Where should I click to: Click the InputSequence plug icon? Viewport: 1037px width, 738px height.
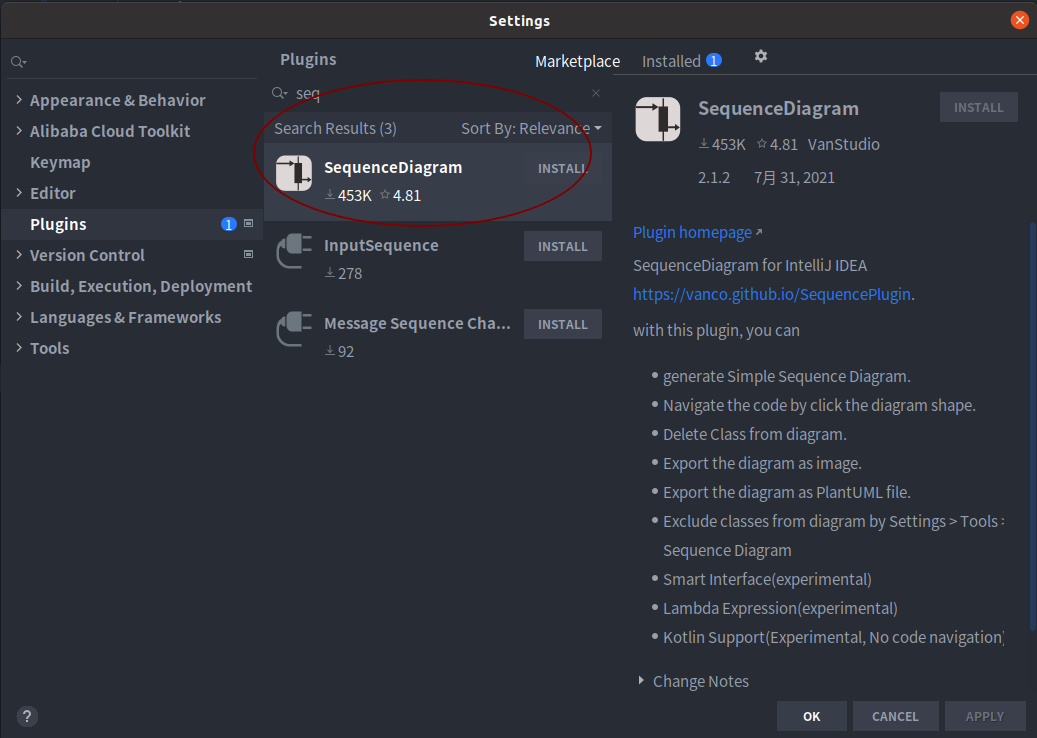click(x=294, y=251)
